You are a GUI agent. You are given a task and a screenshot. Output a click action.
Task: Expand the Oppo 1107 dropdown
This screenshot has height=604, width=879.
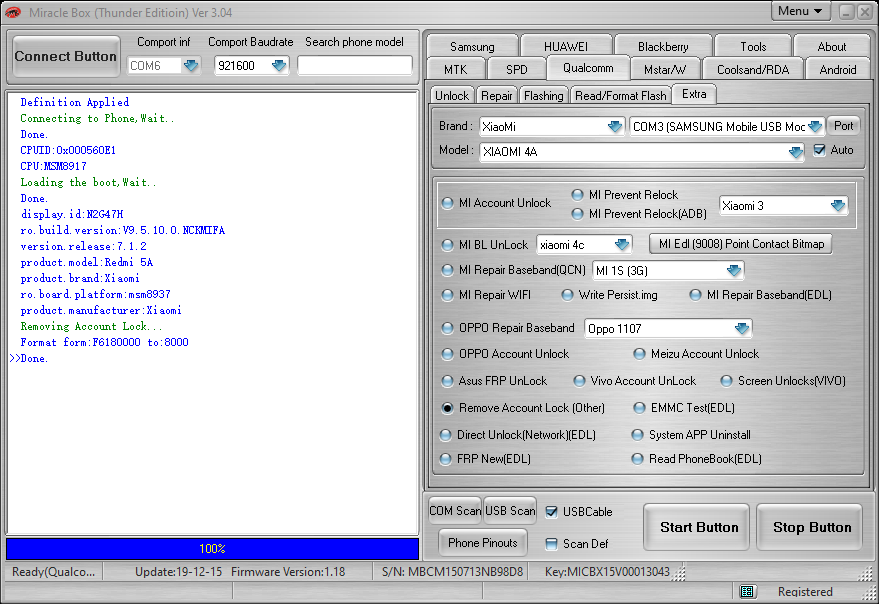pos(742,329)
